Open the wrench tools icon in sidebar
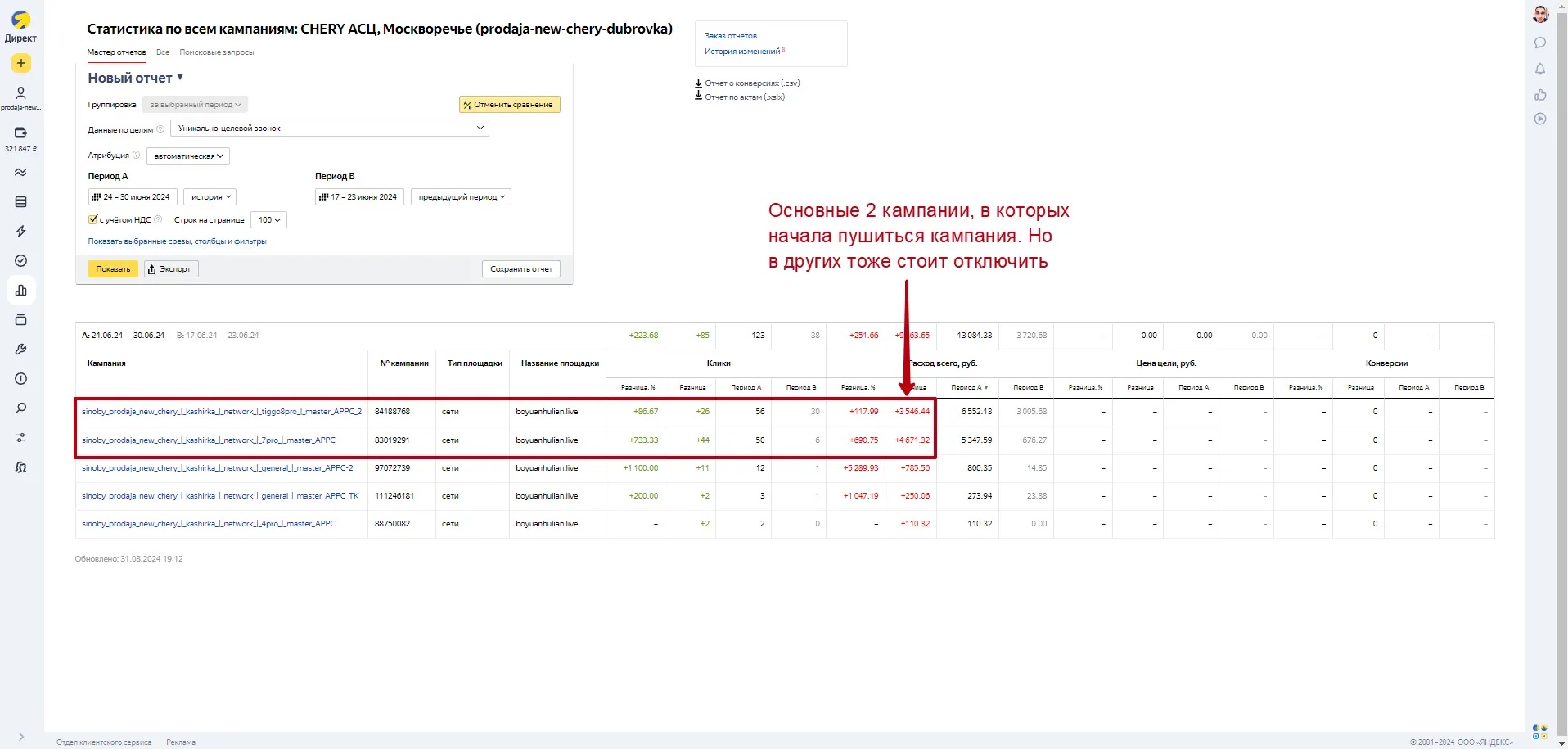1568x749 pixels. point(21,350)
